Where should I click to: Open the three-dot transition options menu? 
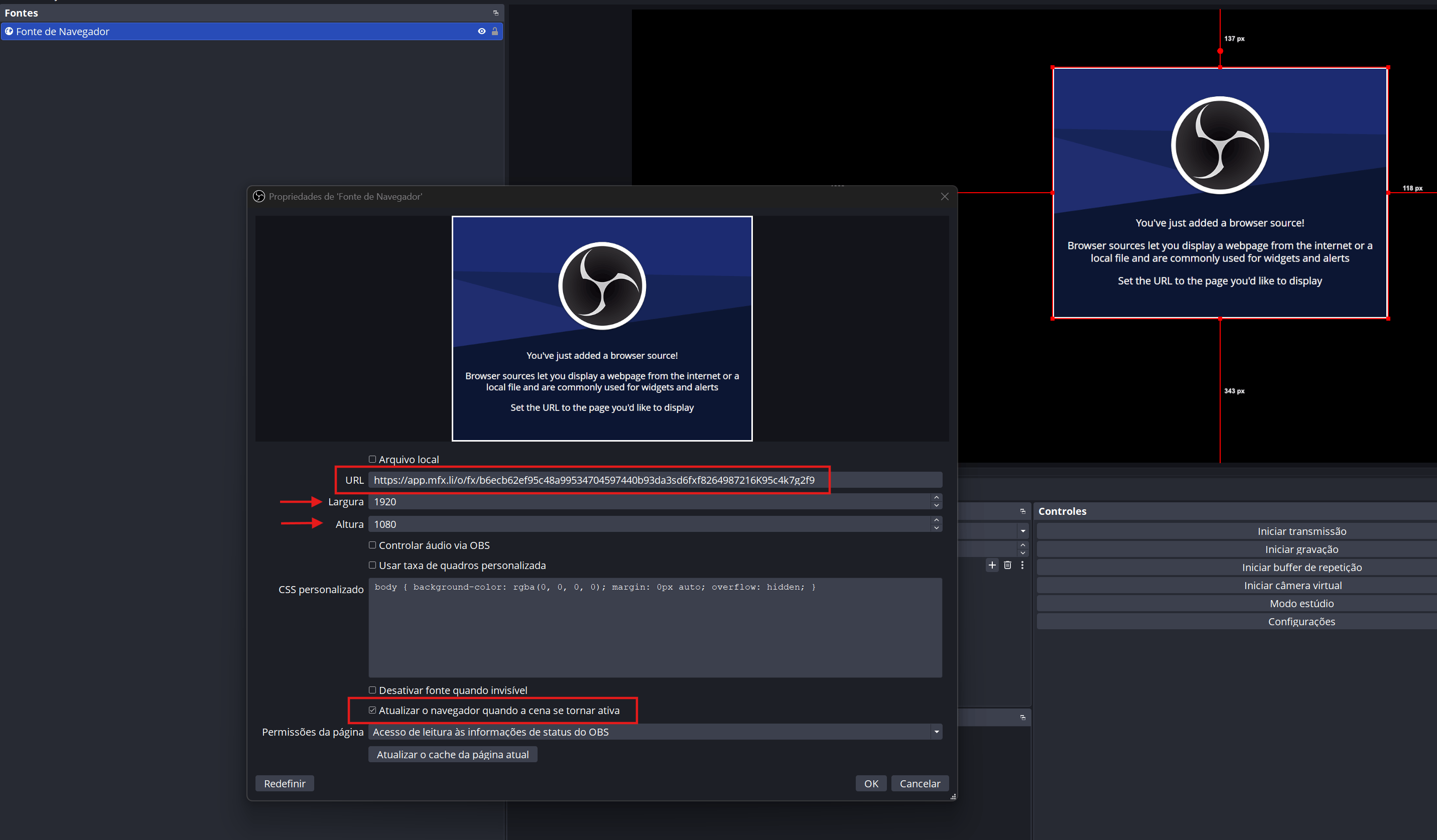point(1022,565)
